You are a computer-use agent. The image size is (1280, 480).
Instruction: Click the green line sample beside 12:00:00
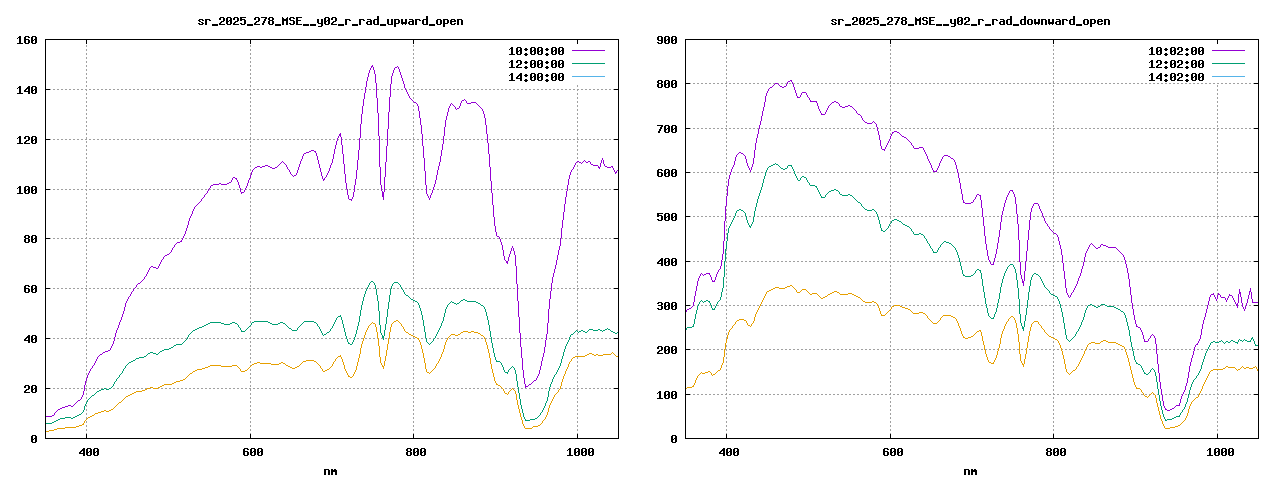coord(588,64)
